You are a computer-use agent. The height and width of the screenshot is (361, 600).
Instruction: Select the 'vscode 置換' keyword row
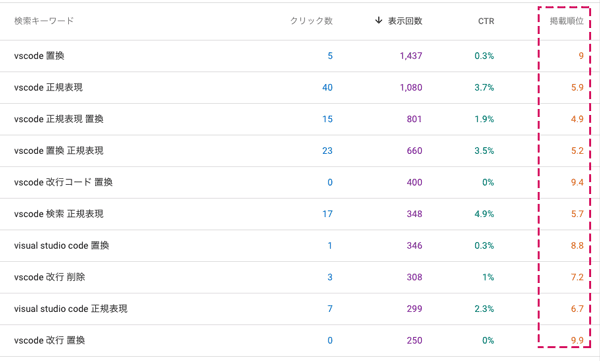click(x=300, y=56)
